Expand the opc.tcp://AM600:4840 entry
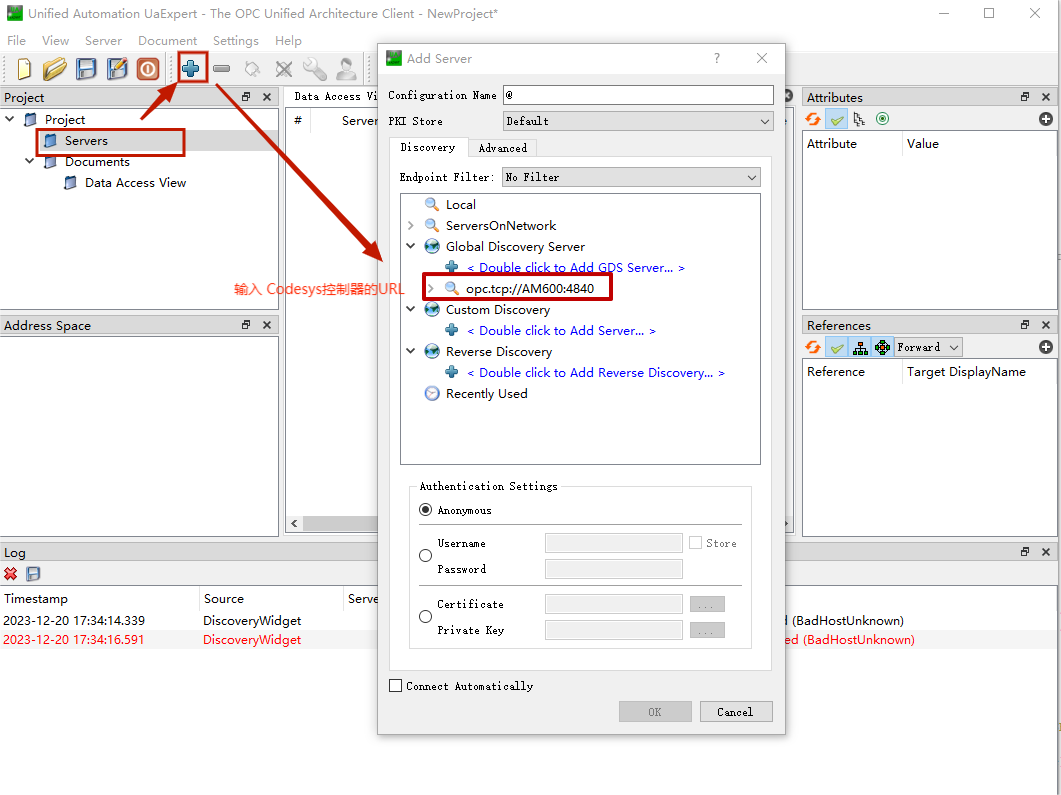The image size is (1061, 795). (x=431, y=288)
